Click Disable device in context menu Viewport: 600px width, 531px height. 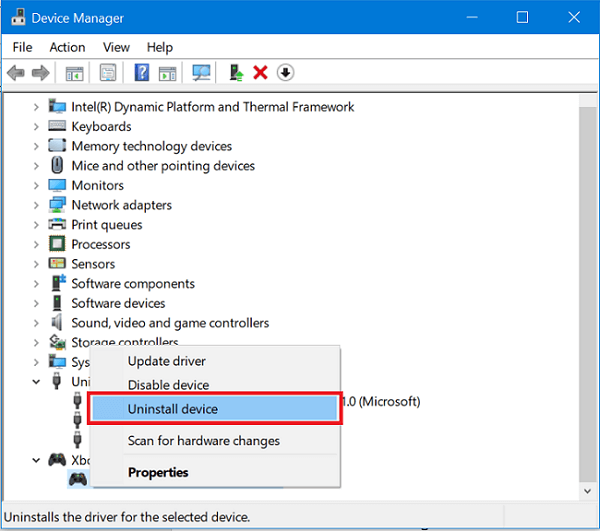click(x=168, y=385)
